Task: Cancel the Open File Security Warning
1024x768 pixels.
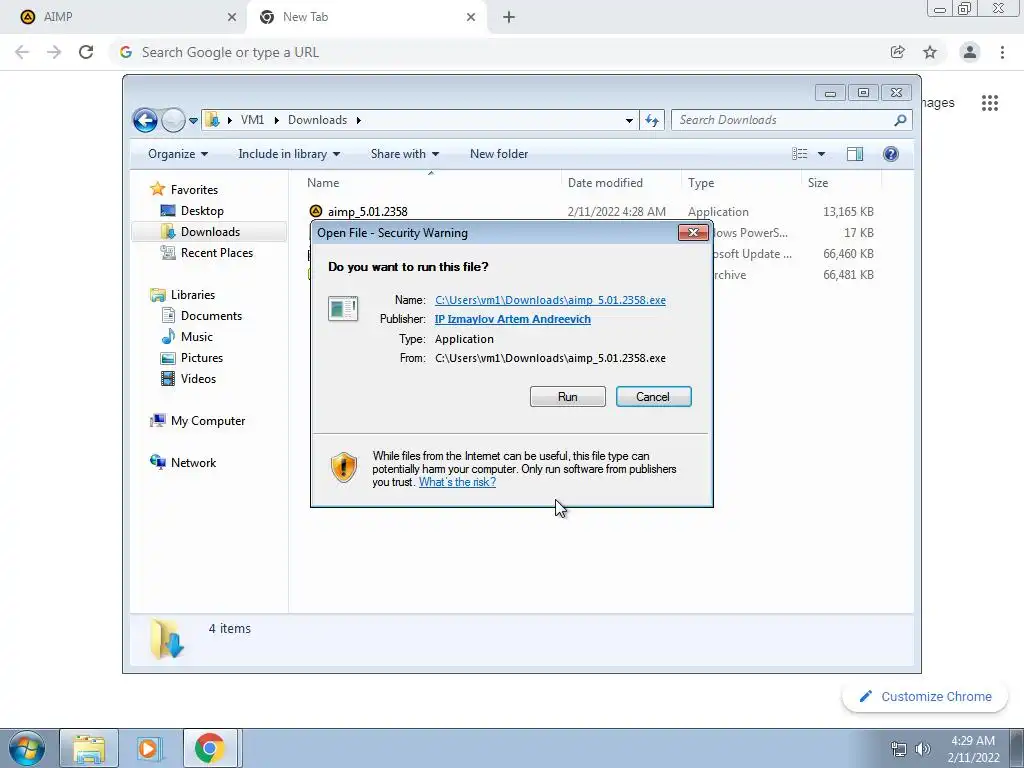Action: pyautogui.click(x=653, y=396)
